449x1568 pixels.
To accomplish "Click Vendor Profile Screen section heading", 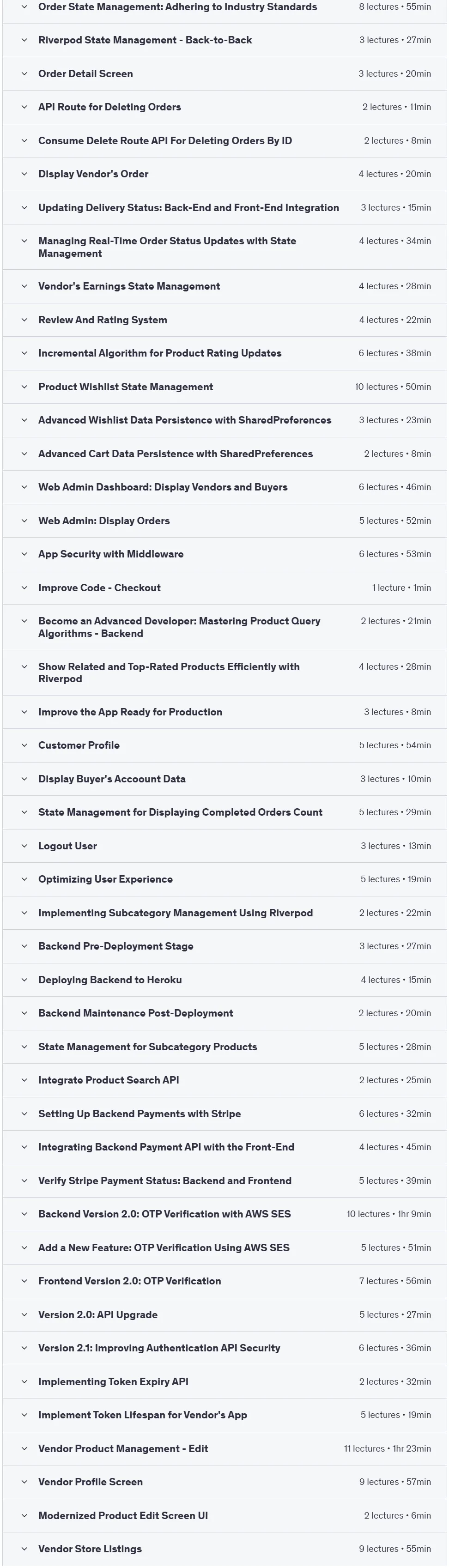I will (91, 1482).
